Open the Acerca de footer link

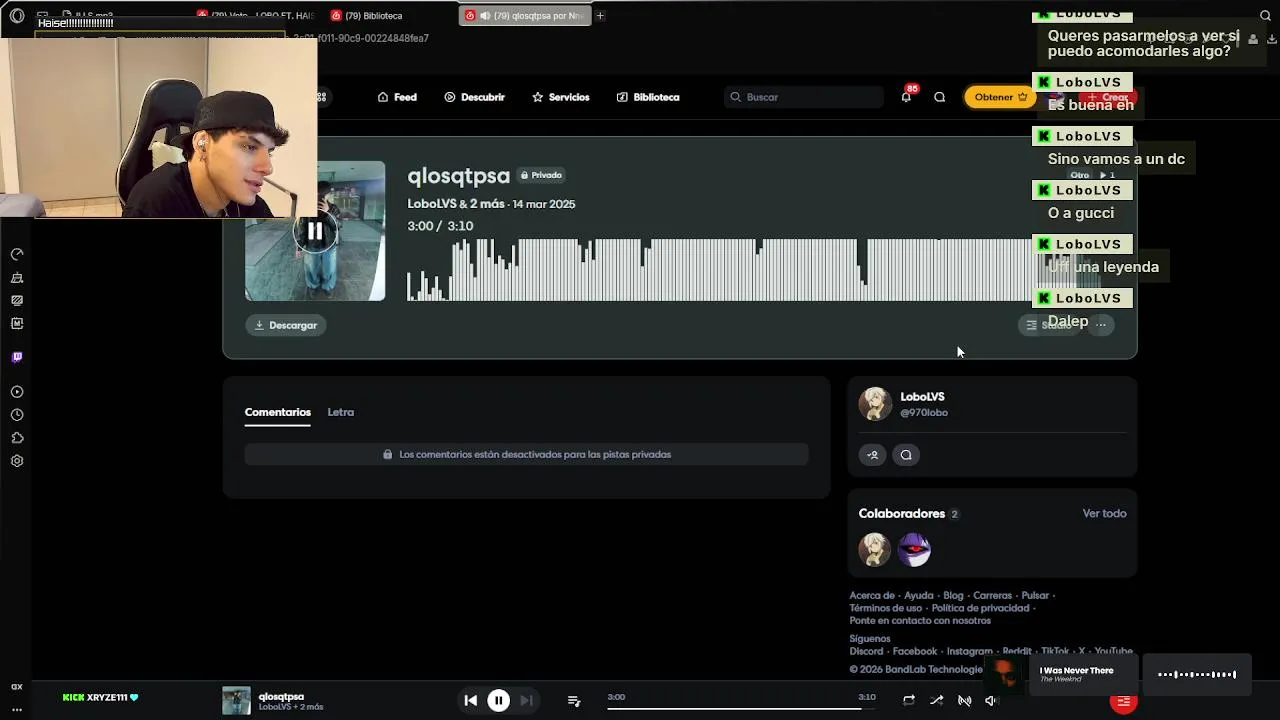pos(872,595)
